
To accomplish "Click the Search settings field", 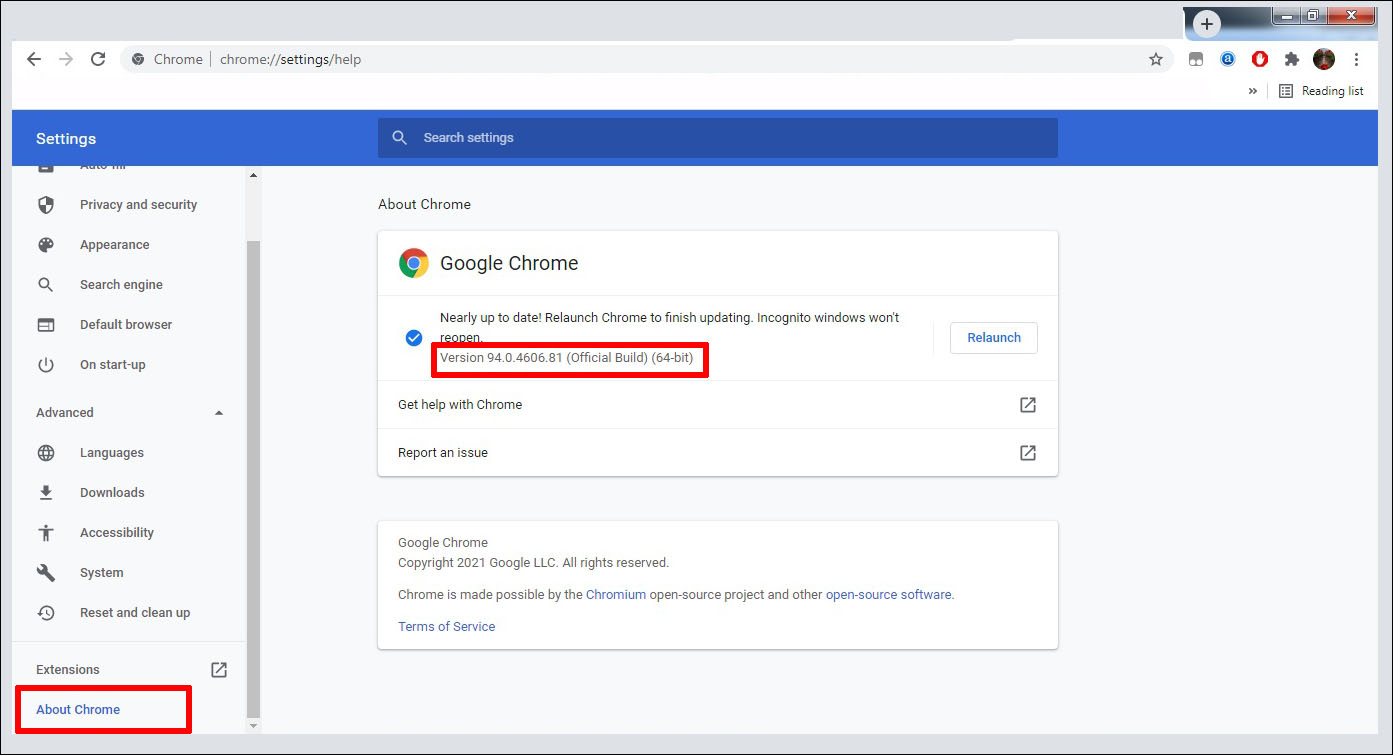I will pyautogui.click(x=717, y=138).
